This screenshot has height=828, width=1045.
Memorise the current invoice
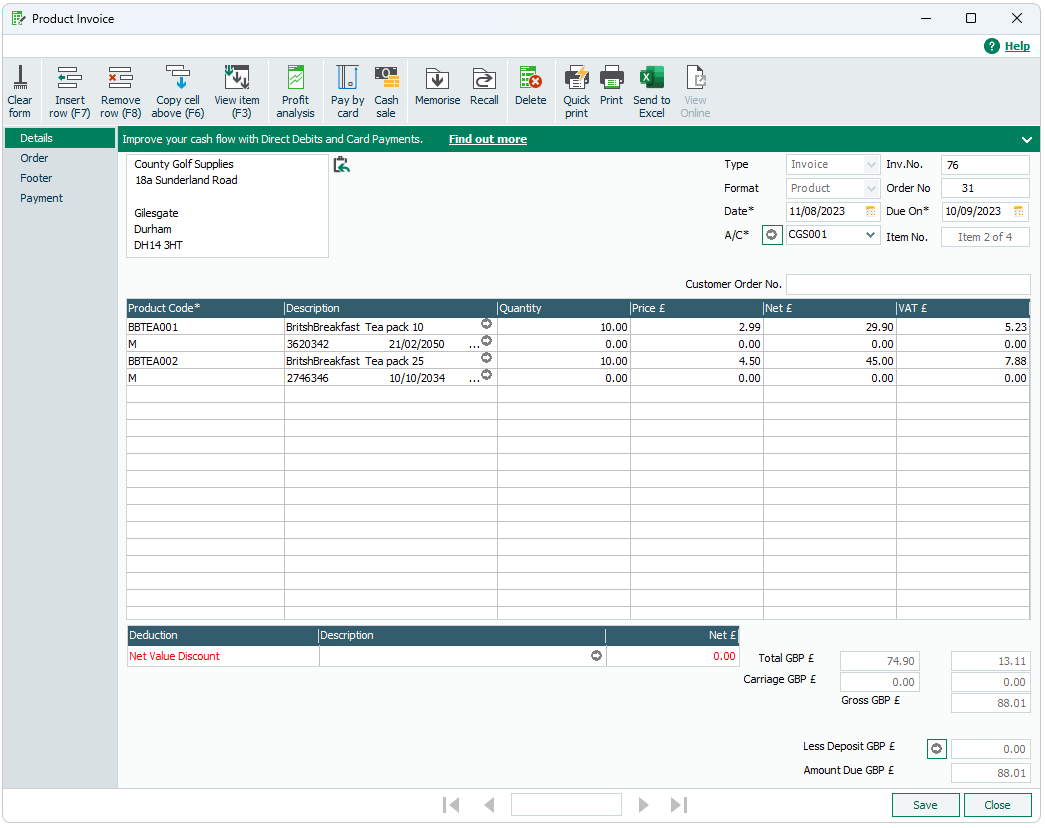(437, 90)
